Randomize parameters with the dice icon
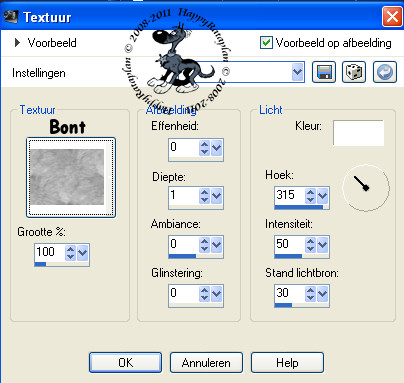Image resolution: width=404 pixels, height=383 pixels. click(354, 72)
